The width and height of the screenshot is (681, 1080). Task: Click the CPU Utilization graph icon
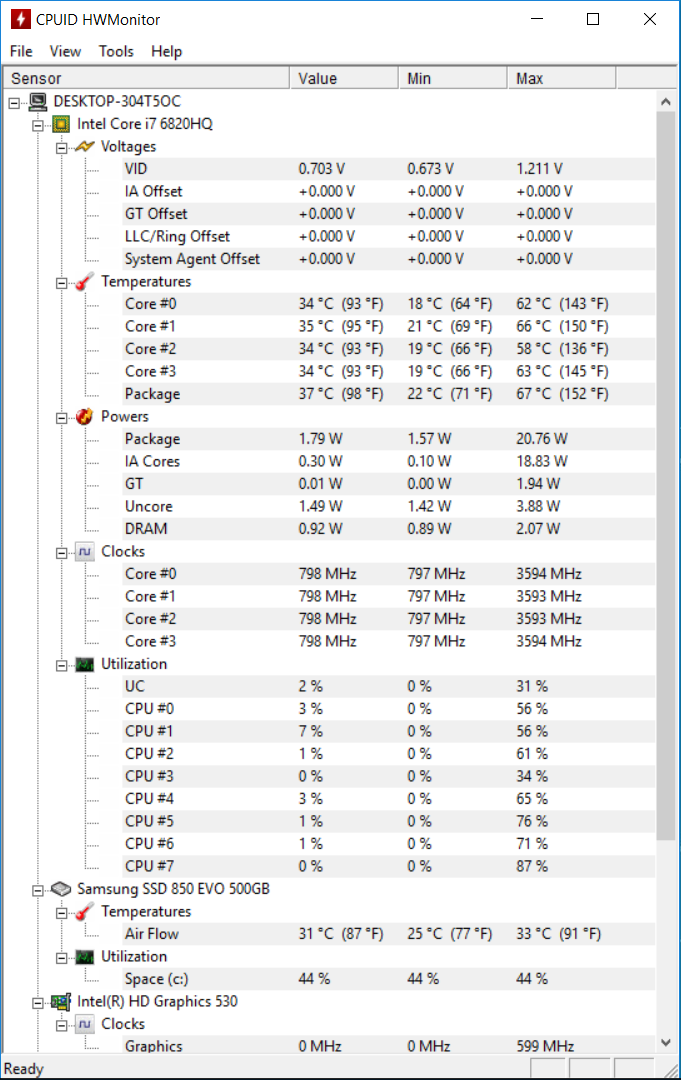coord(85,664)
